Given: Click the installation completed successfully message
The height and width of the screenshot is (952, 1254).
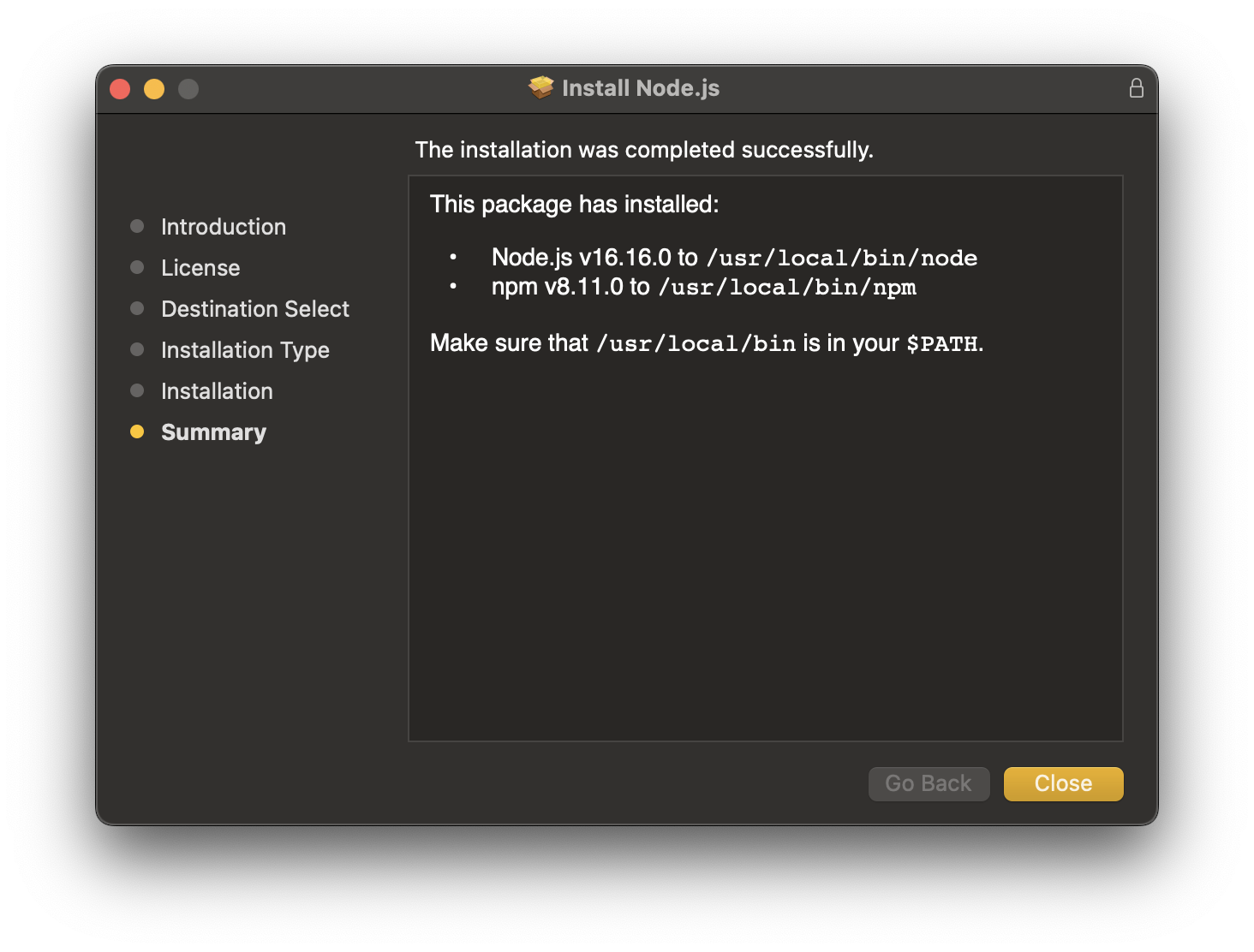Looking at the screenshot, I should click(644, 150).
